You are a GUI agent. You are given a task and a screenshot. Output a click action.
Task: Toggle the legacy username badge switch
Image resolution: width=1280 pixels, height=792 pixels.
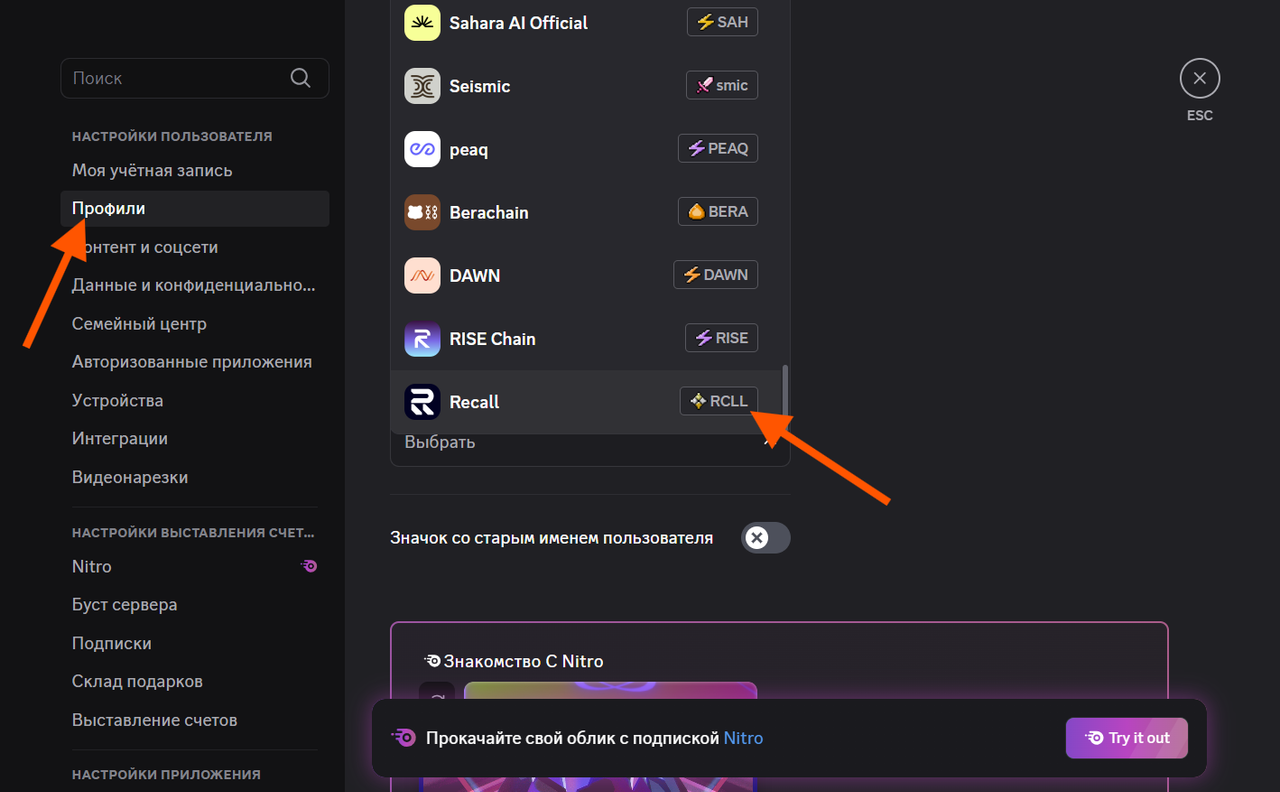click(766, 538)
